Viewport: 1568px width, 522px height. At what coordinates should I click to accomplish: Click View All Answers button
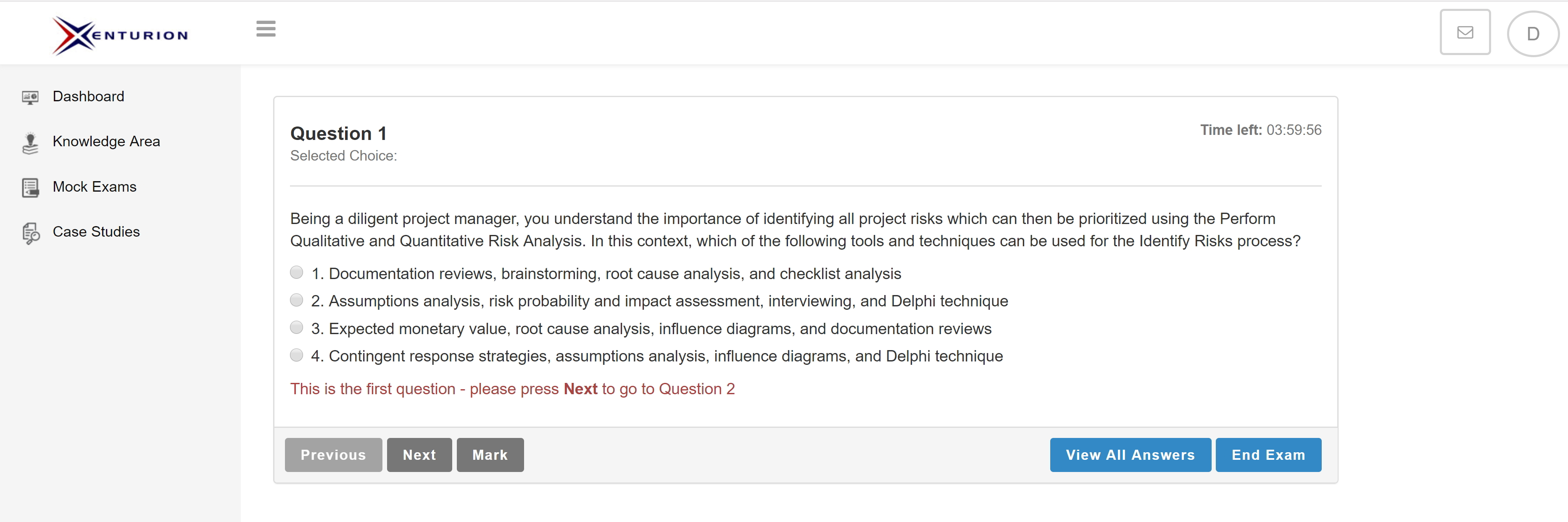tap(1130, 454)
